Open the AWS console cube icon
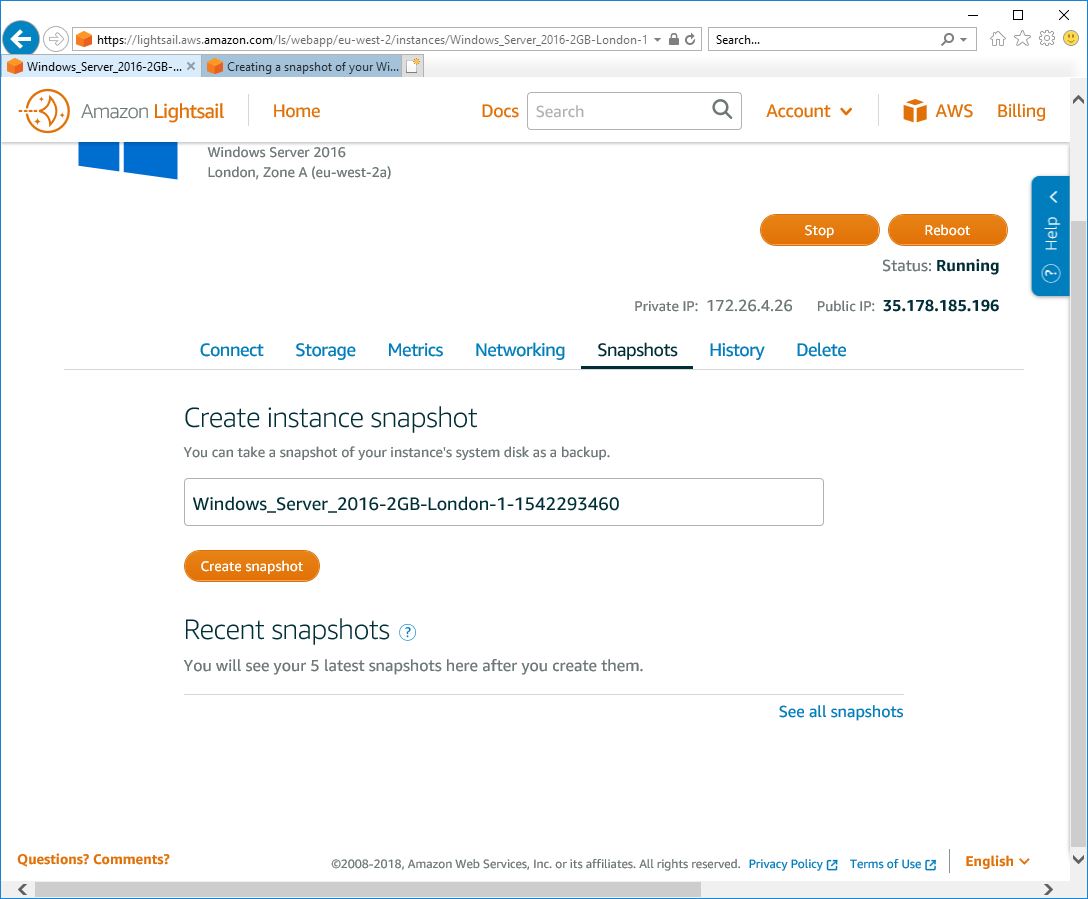 [915, 111]
